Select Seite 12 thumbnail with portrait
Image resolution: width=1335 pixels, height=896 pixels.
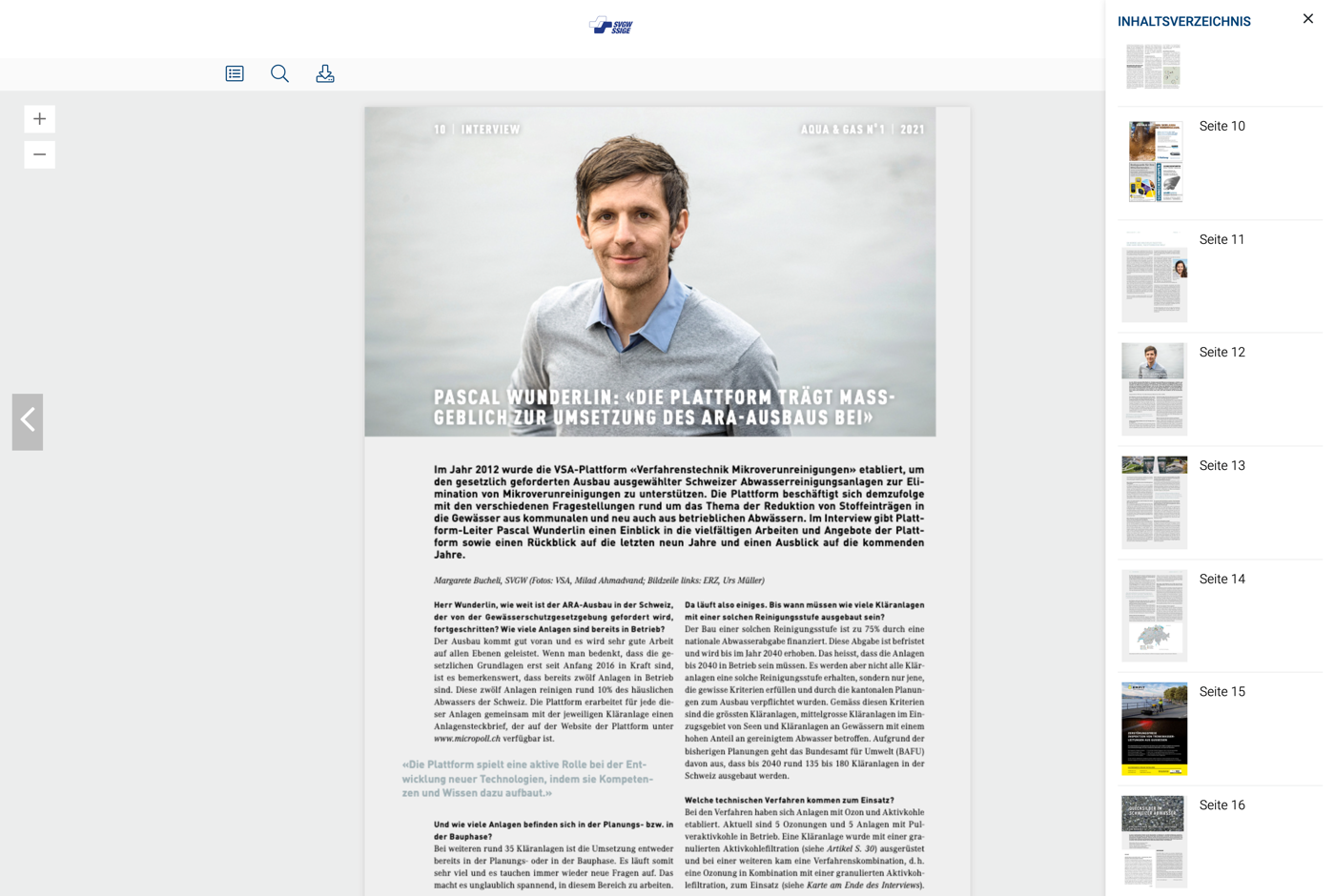(x=1155, y=388)
